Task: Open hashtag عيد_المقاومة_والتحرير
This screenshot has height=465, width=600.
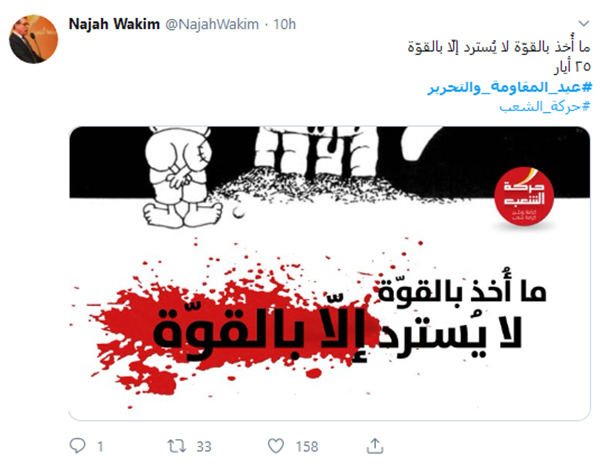Action: [510, 88]
